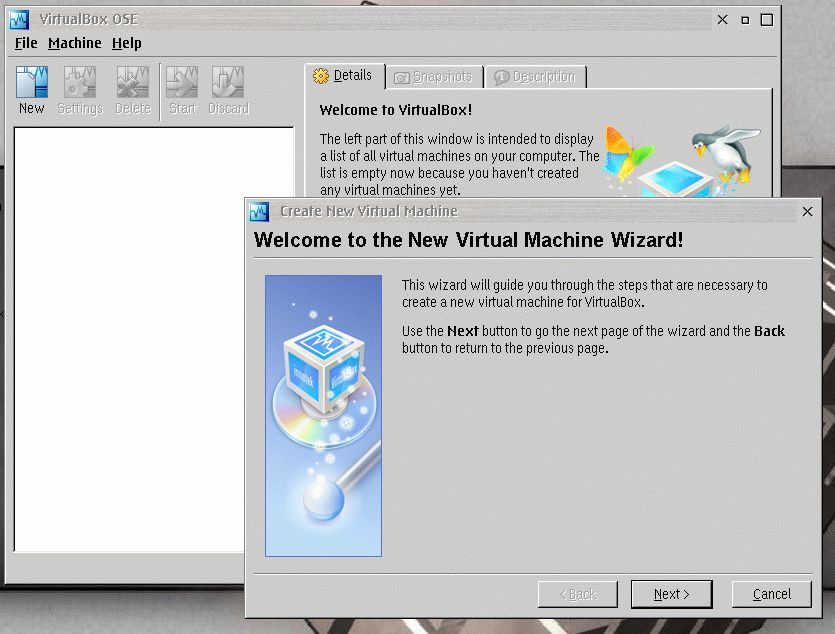Click the penguin and butterfly welcome image
835x634 pixels.
click(682, 160)
